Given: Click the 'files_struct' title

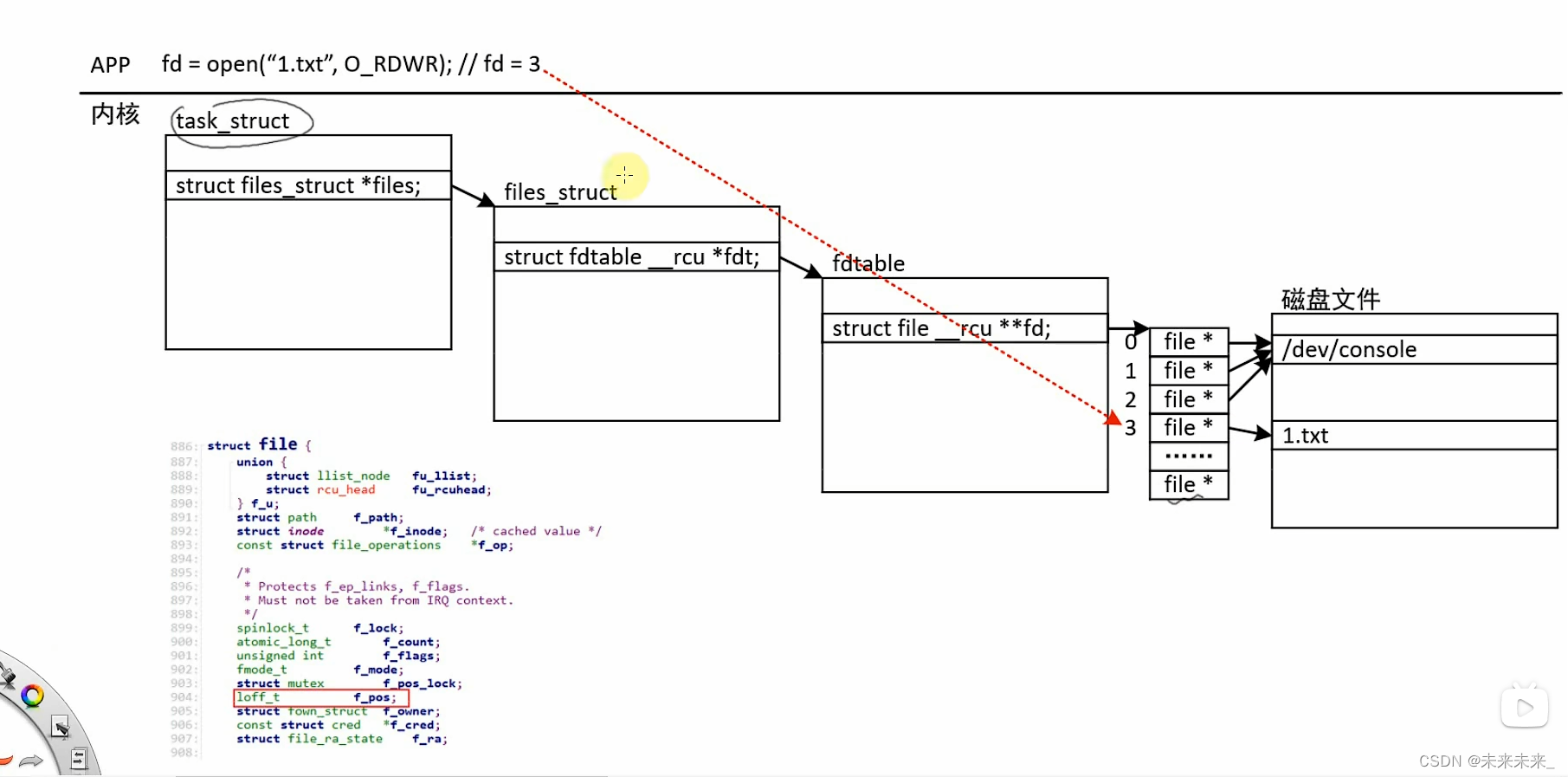Looking at the screenshot, I should (560, 192).
